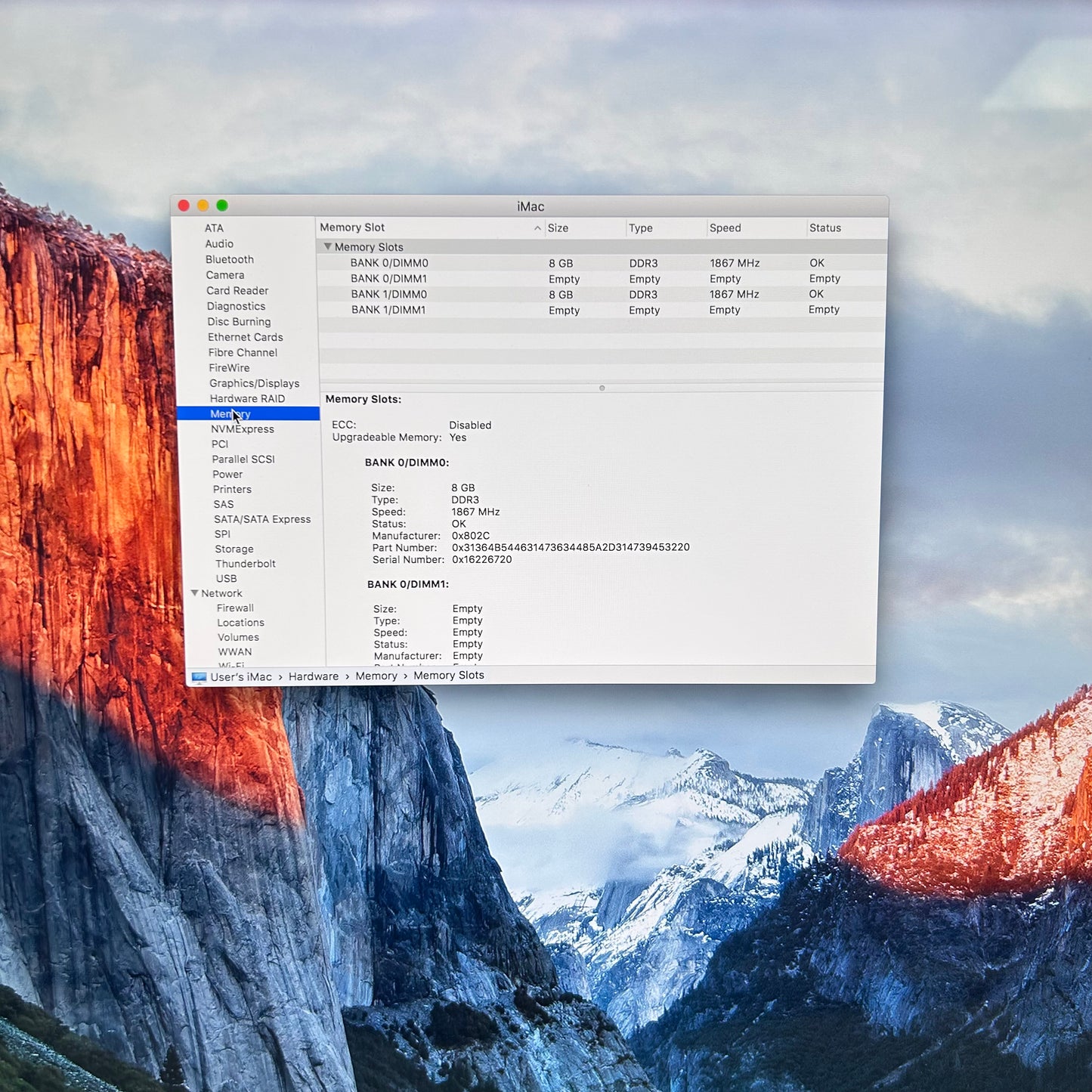Viewport: 1092px width, 1092px height.
Task: Minimize the window with yellow button
Action: [203, 206]
